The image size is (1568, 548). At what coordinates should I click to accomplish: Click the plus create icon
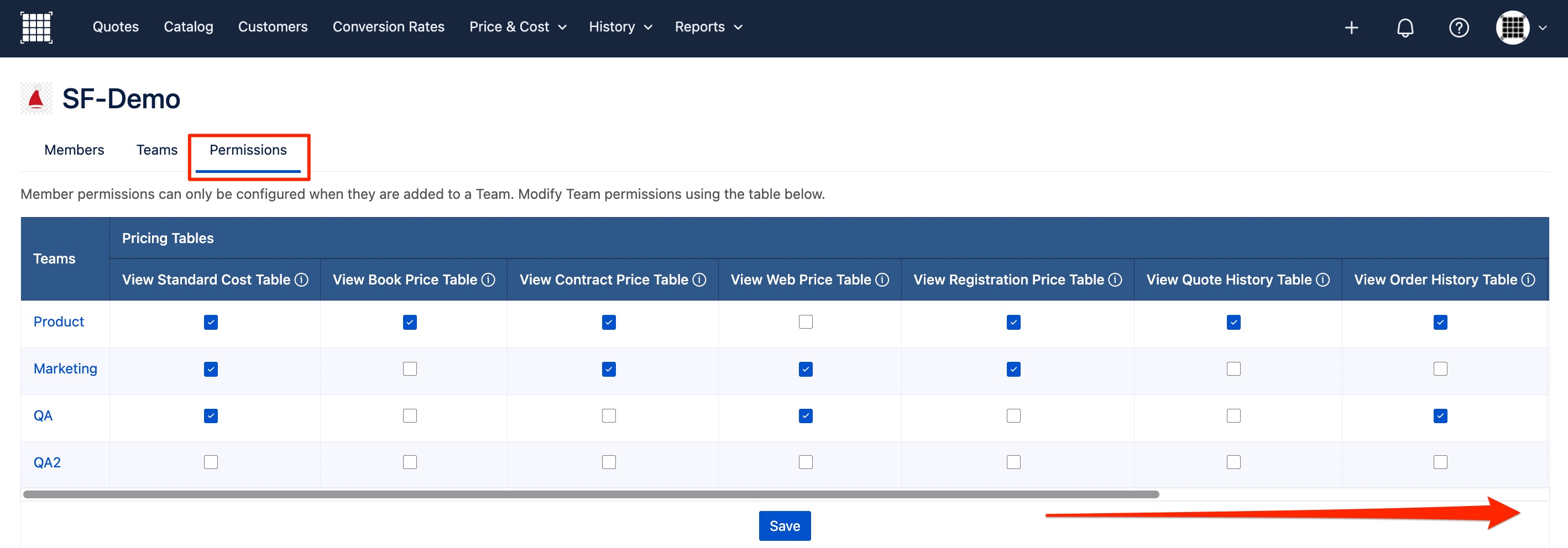point(1351,28)
